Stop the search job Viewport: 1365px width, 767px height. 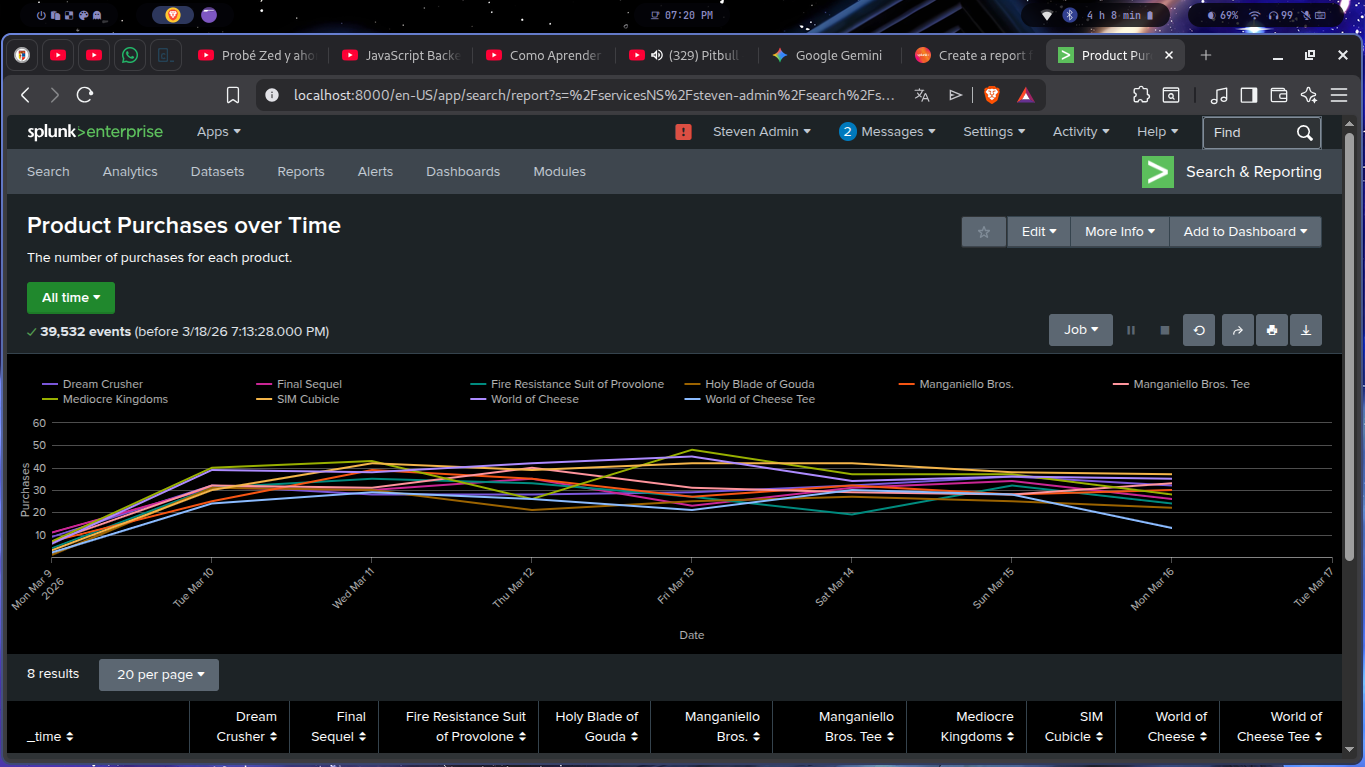[1164, 330]
